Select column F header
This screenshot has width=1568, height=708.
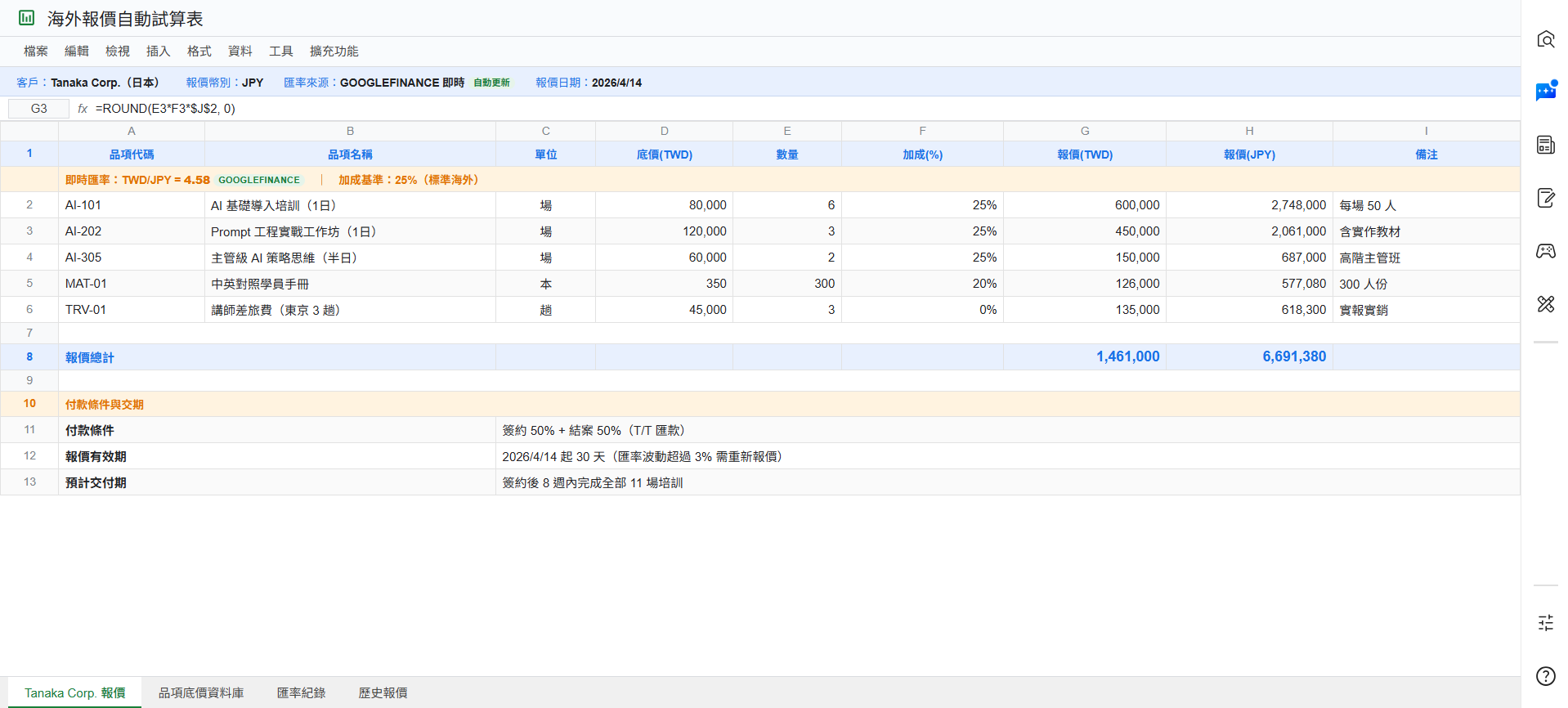pyautogui.click(x=923, y=131)
